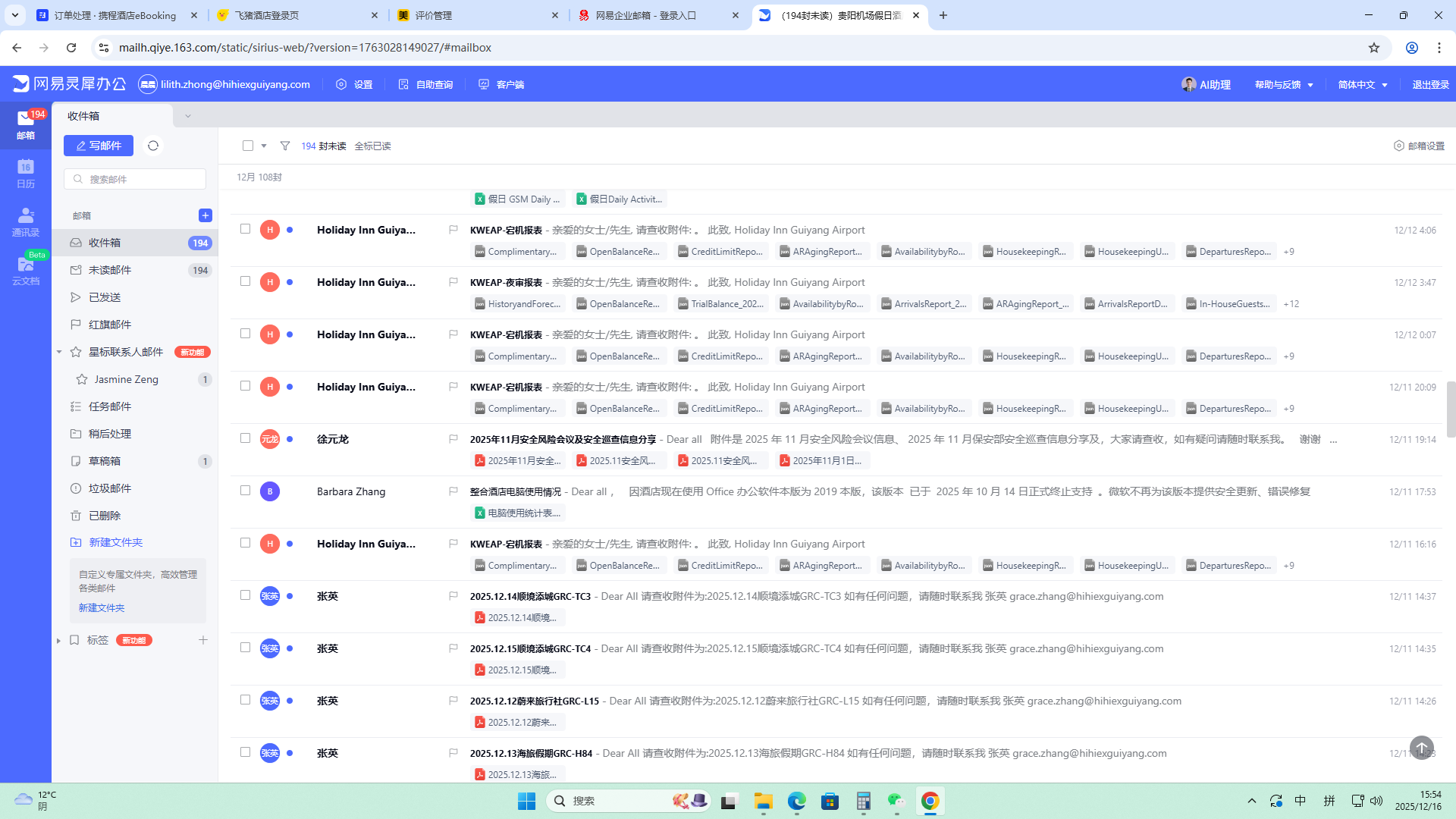Expand the 标签 tags section
This screenshot has height=819, width=1456.
point(59,641)
